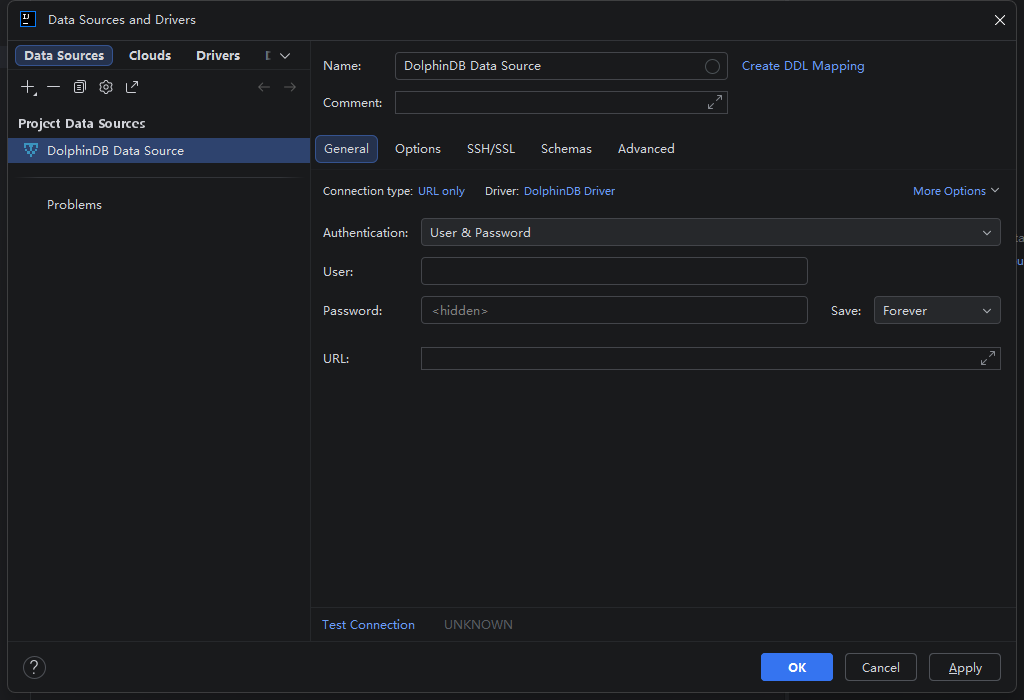Screen dimensions: 1024x700
Task: Open the Save password dropdown set to Forever
Action: [937, 310]
